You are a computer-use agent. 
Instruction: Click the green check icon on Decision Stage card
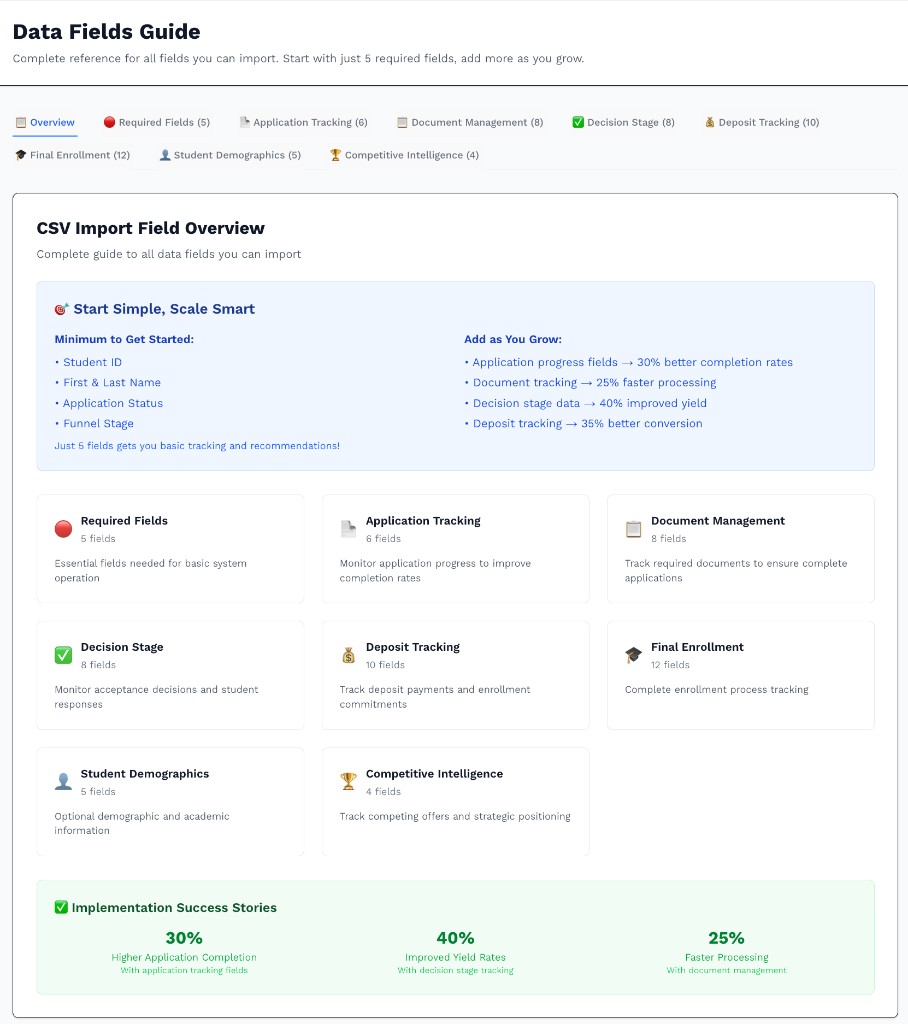63,655
